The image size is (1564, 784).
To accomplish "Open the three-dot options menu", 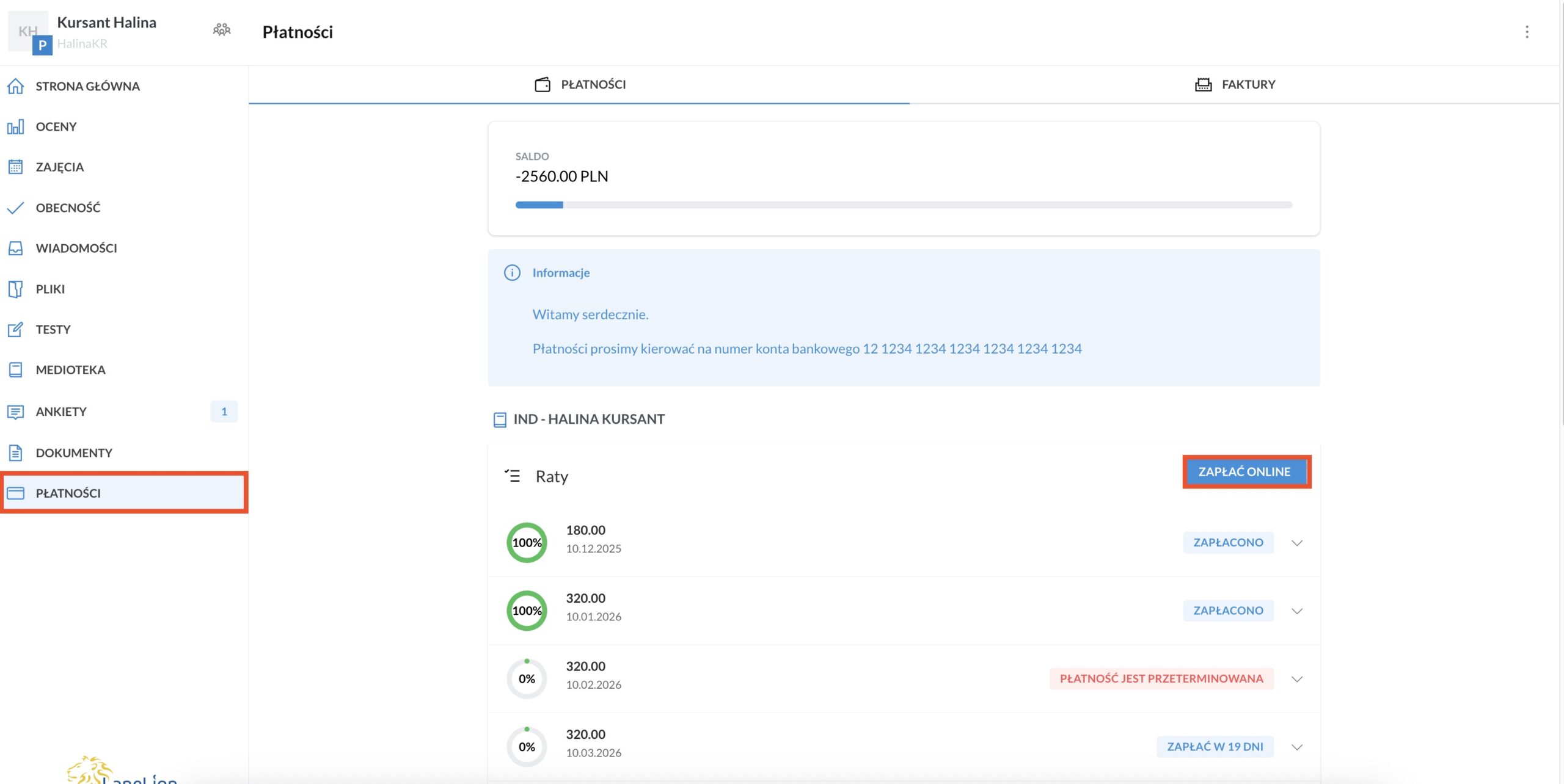I will 1526,32.
